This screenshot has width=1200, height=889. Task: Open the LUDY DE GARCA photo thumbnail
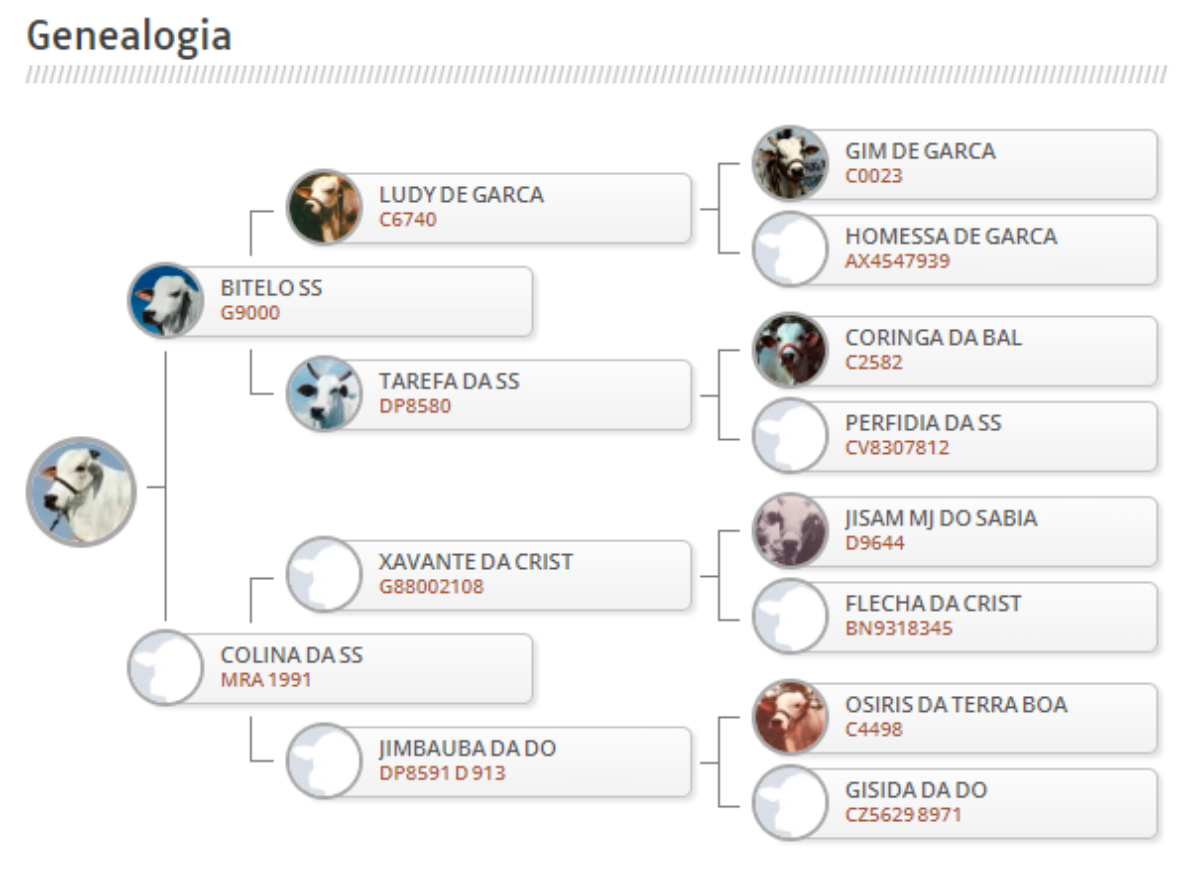(324, 208)
